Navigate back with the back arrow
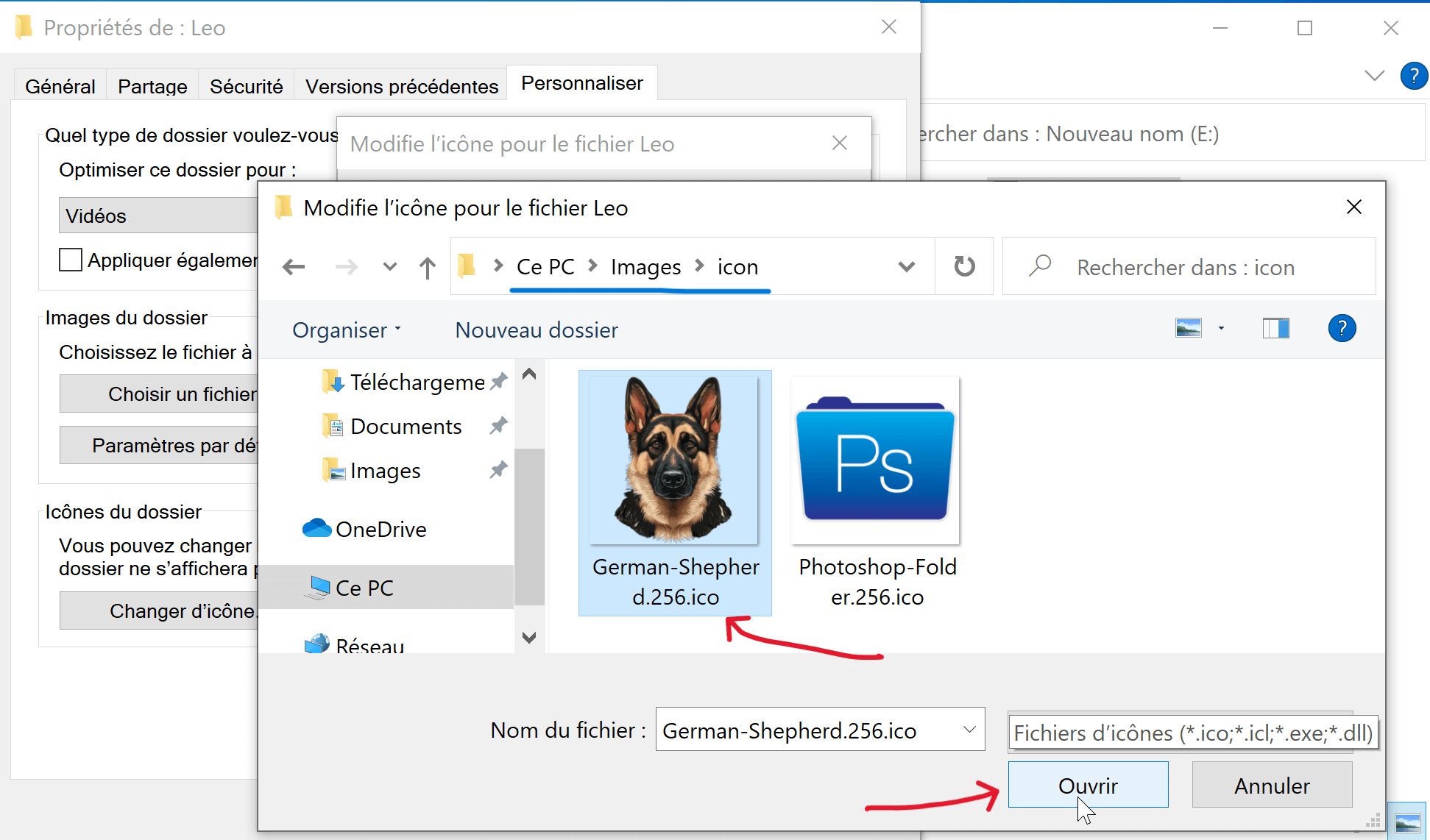Screen dimensions: 1430x840 (294, 266)
